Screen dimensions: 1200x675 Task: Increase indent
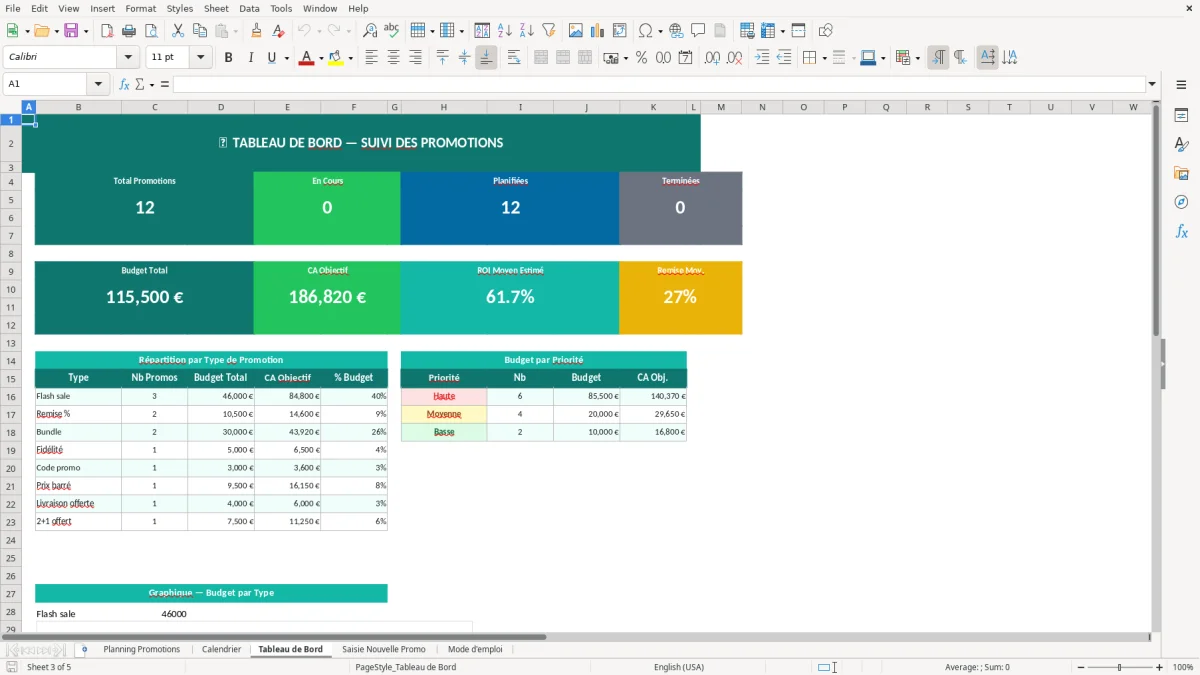(762, 58)
